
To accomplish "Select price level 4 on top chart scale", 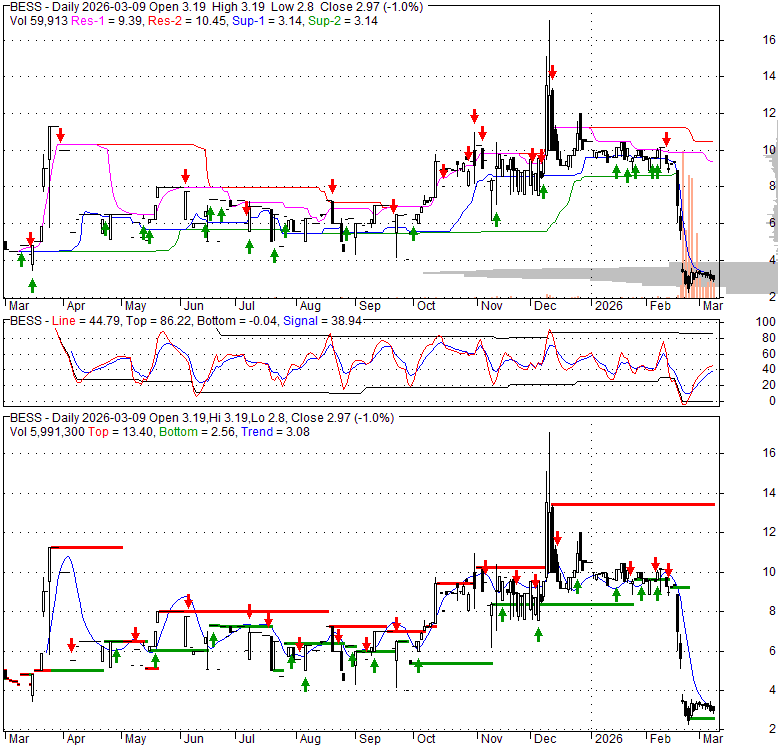I will 772,260.
